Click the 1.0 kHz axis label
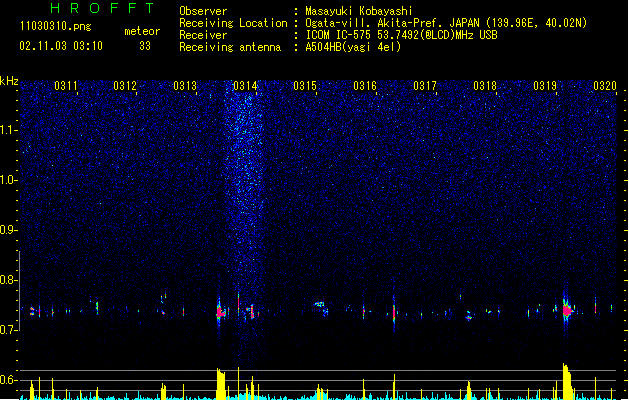629x400 pixels. [x=9, y=180]
